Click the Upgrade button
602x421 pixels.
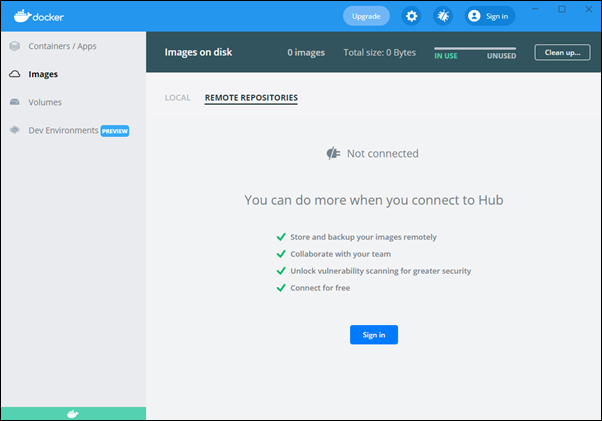coord(366,16)
